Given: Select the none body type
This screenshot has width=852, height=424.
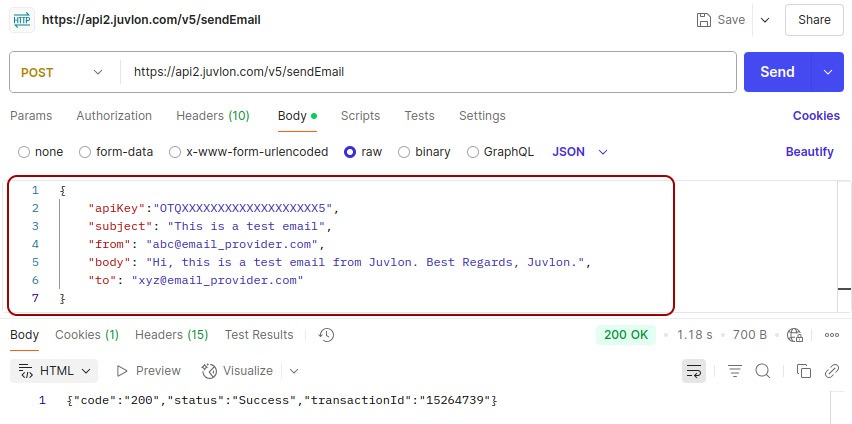Looking at the screenshot, I should [40, 152].
